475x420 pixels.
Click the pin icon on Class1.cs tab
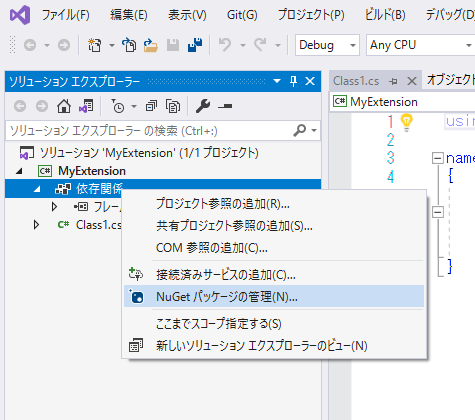point(393,81)
